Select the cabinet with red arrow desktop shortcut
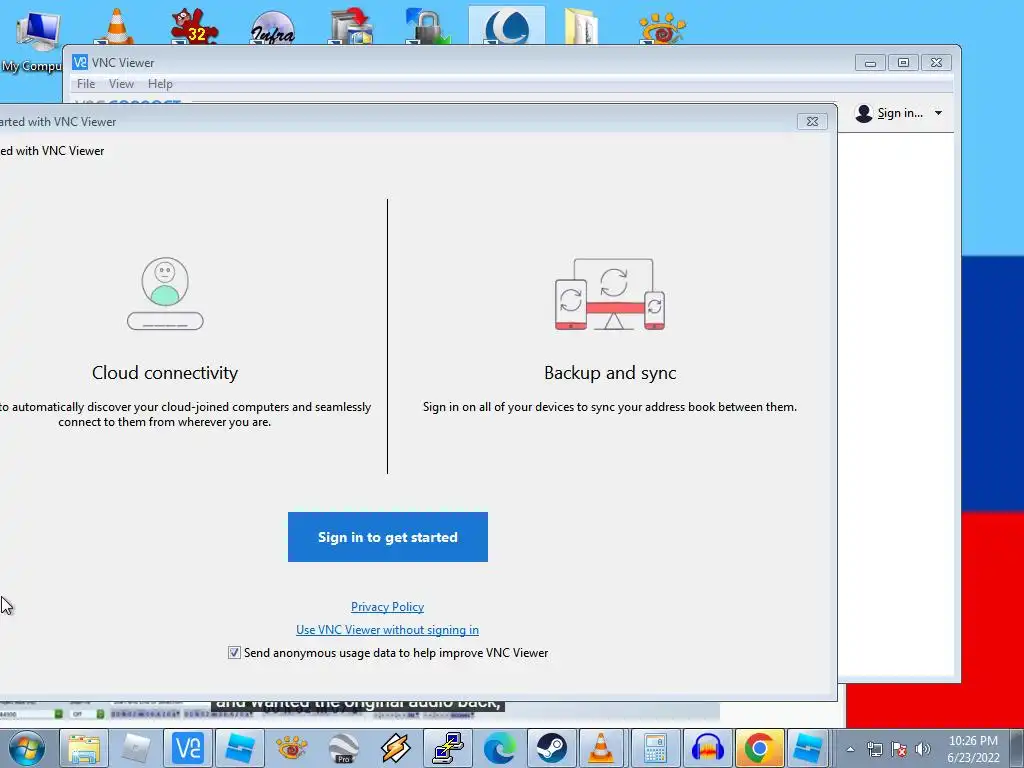The width and height of the screenshot is (1024, 768). (351, 25)
